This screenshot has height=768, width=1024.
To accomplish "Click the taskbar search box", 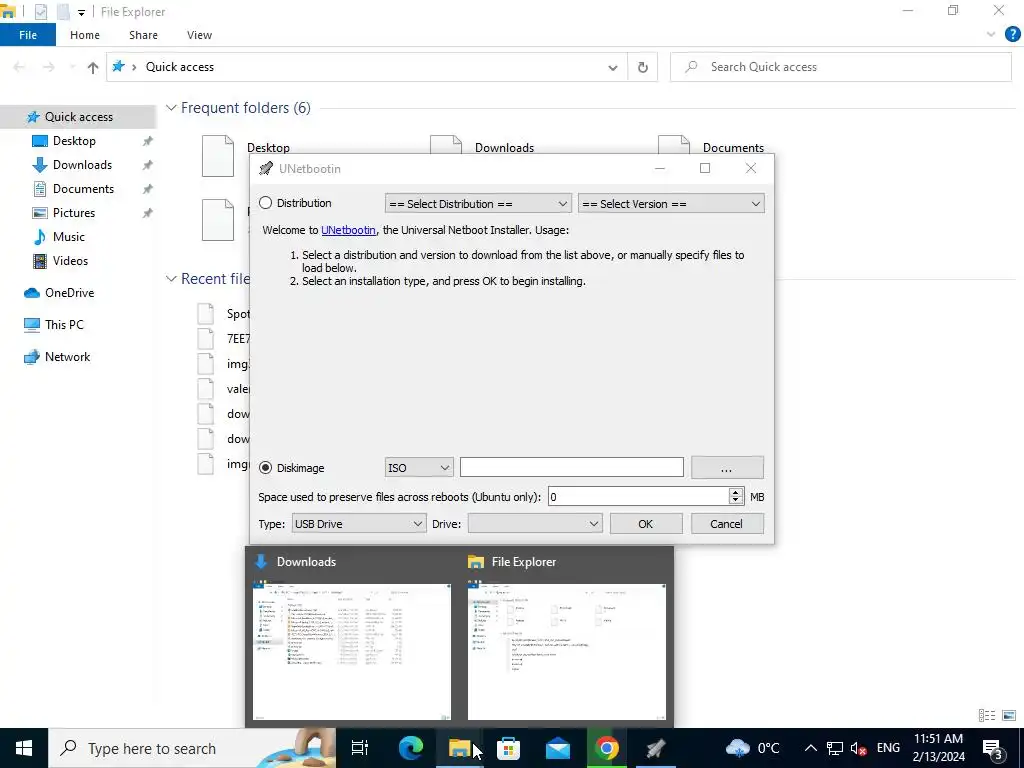I will 192,748.
